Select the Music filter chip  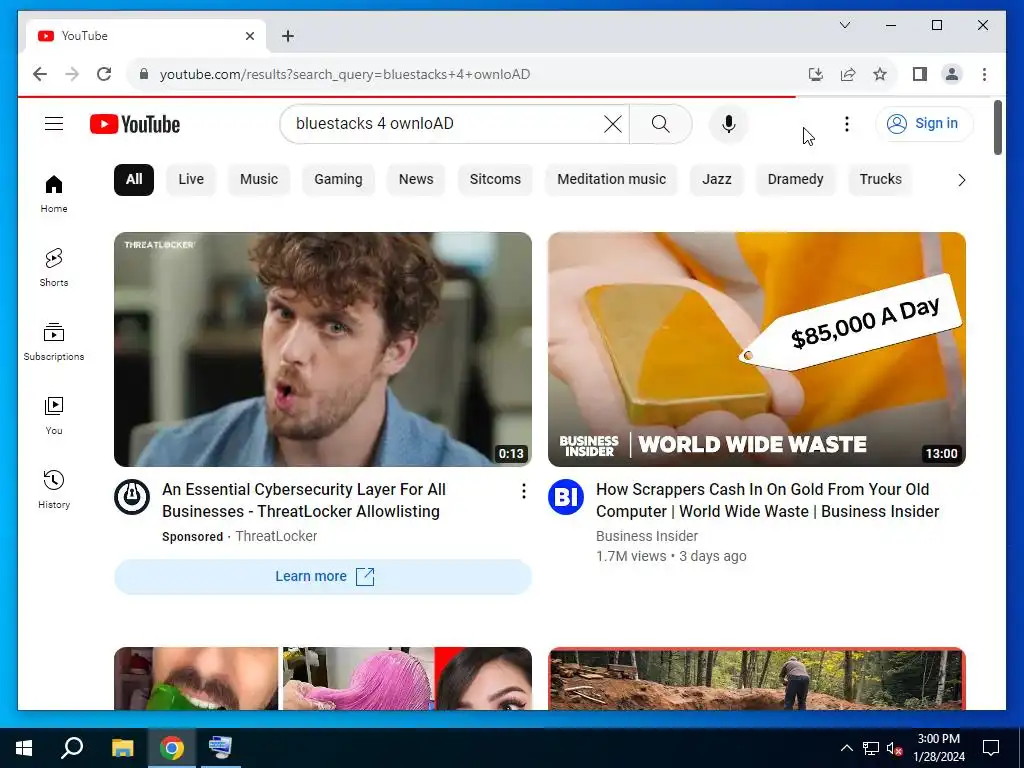click(259, 180)
